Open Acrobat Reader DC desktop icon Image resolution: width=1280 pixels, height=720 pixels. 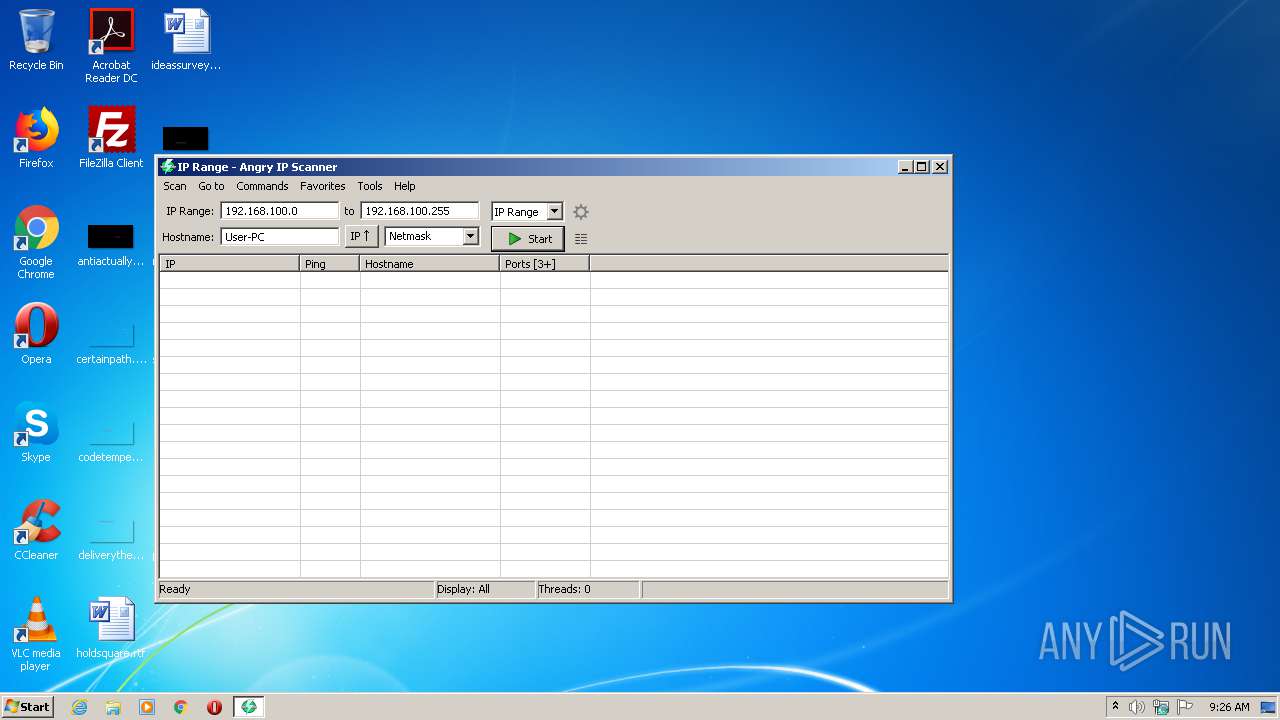[x=111, y=46]
